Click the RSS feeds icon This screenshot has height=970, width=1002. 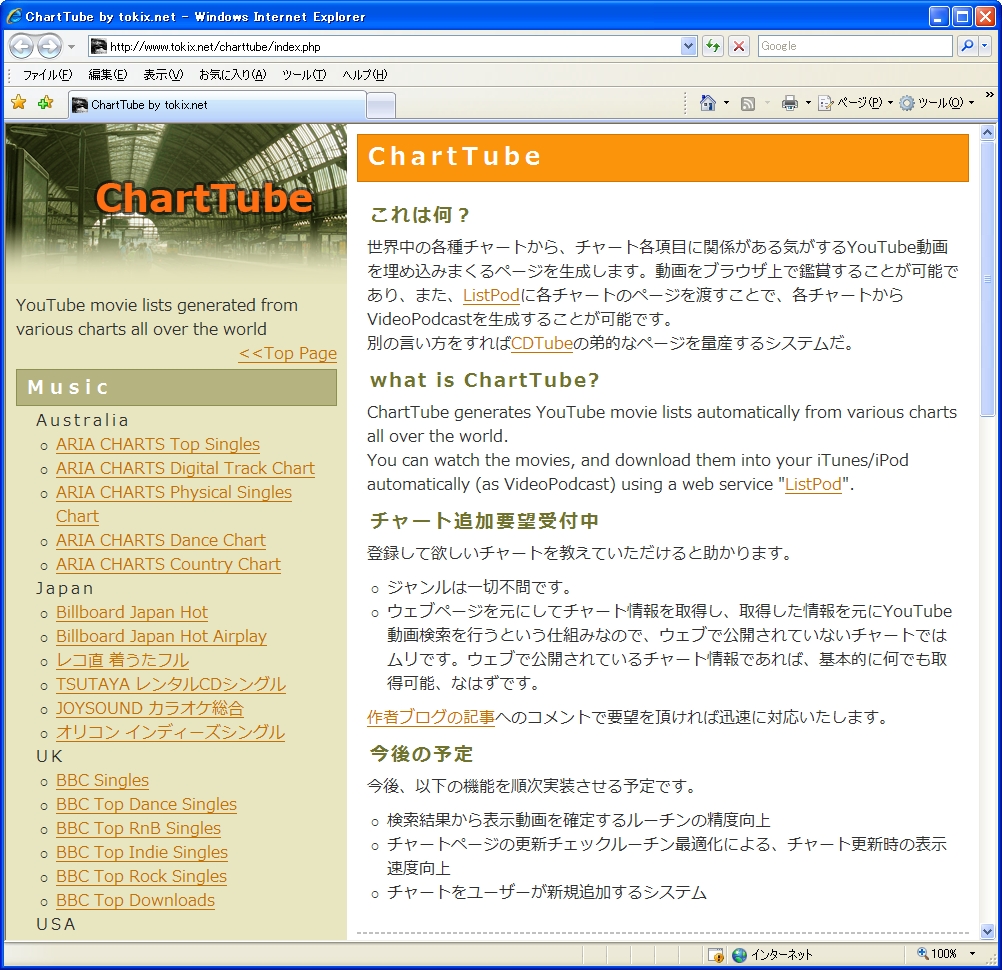pyautogui.click(x=748, y=103)
